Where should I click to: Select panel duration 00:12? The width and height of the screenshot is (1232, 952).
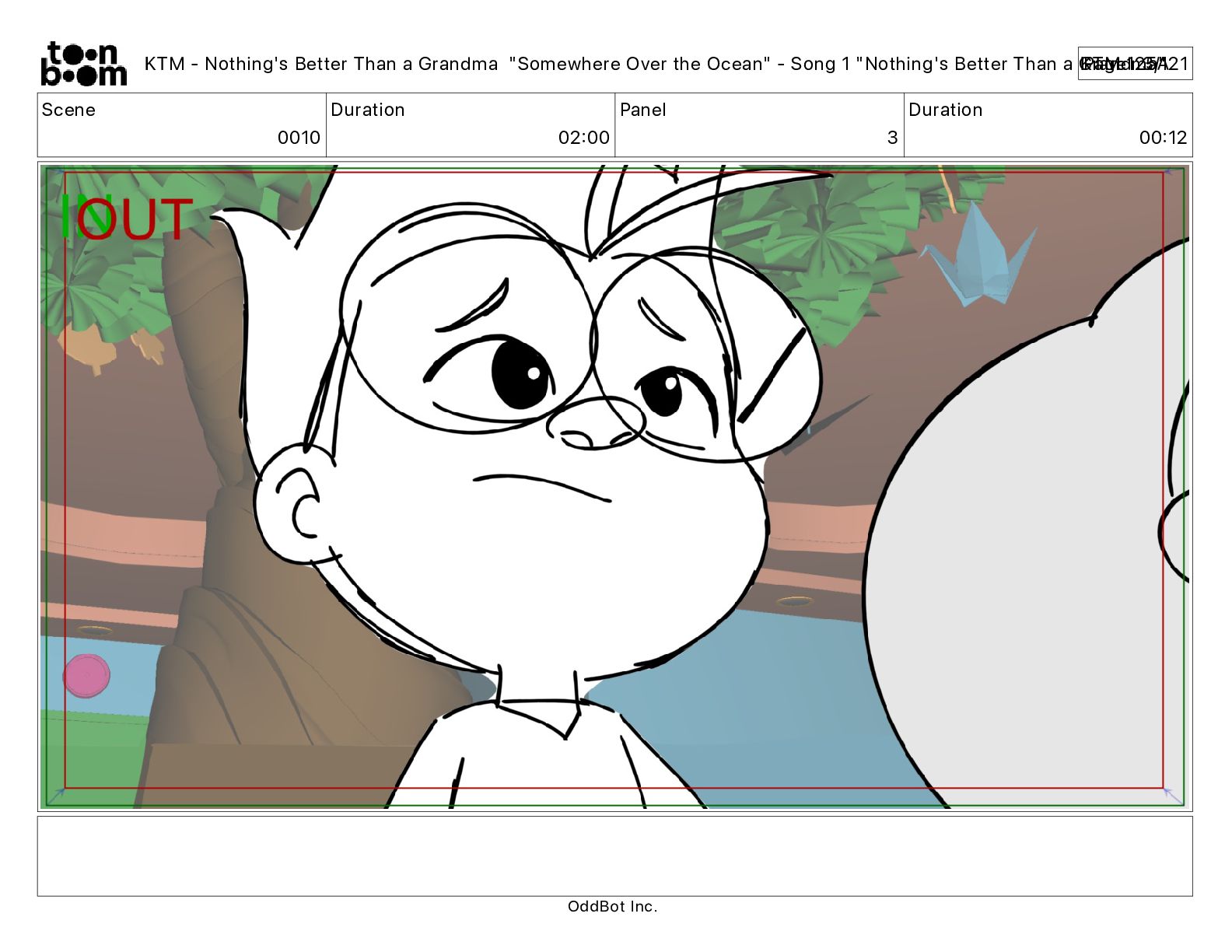pyautogui.click(x=1163, y=138)
